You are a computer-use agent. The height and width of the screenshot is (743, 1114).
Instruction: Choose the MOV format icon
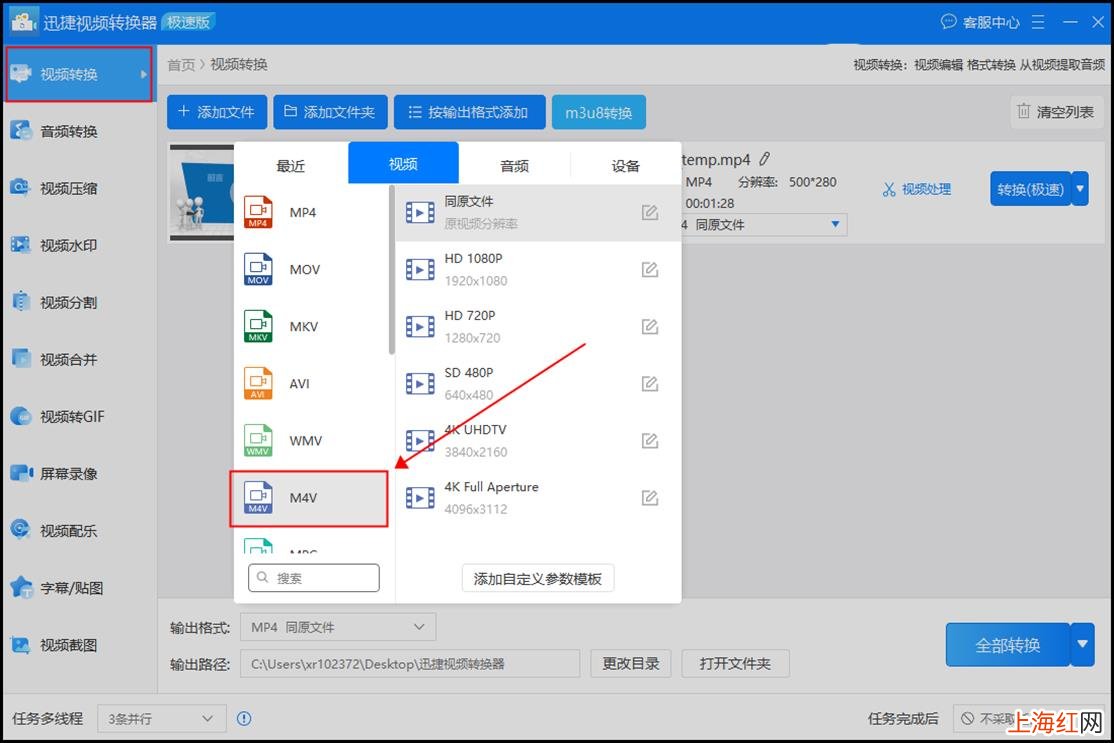pyautogui.click(x=258, y=269)
